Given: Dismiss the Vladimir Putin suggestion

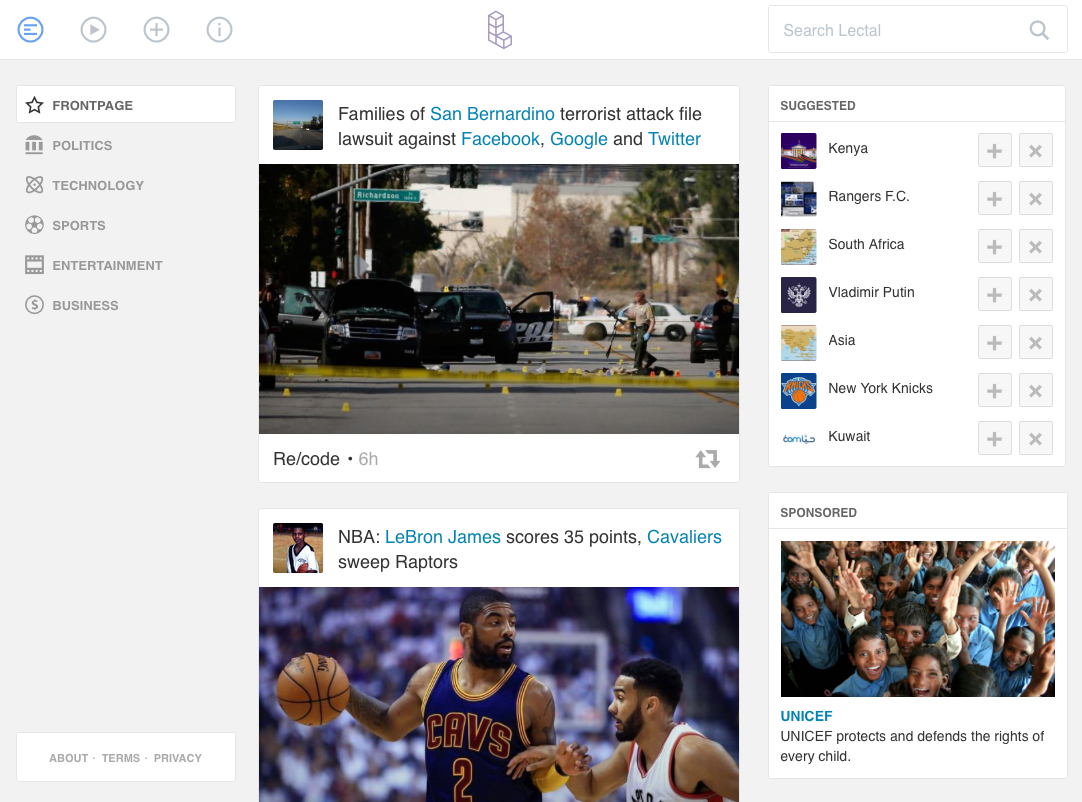Looking at the screenshot, I should [x=1035, y=295].
